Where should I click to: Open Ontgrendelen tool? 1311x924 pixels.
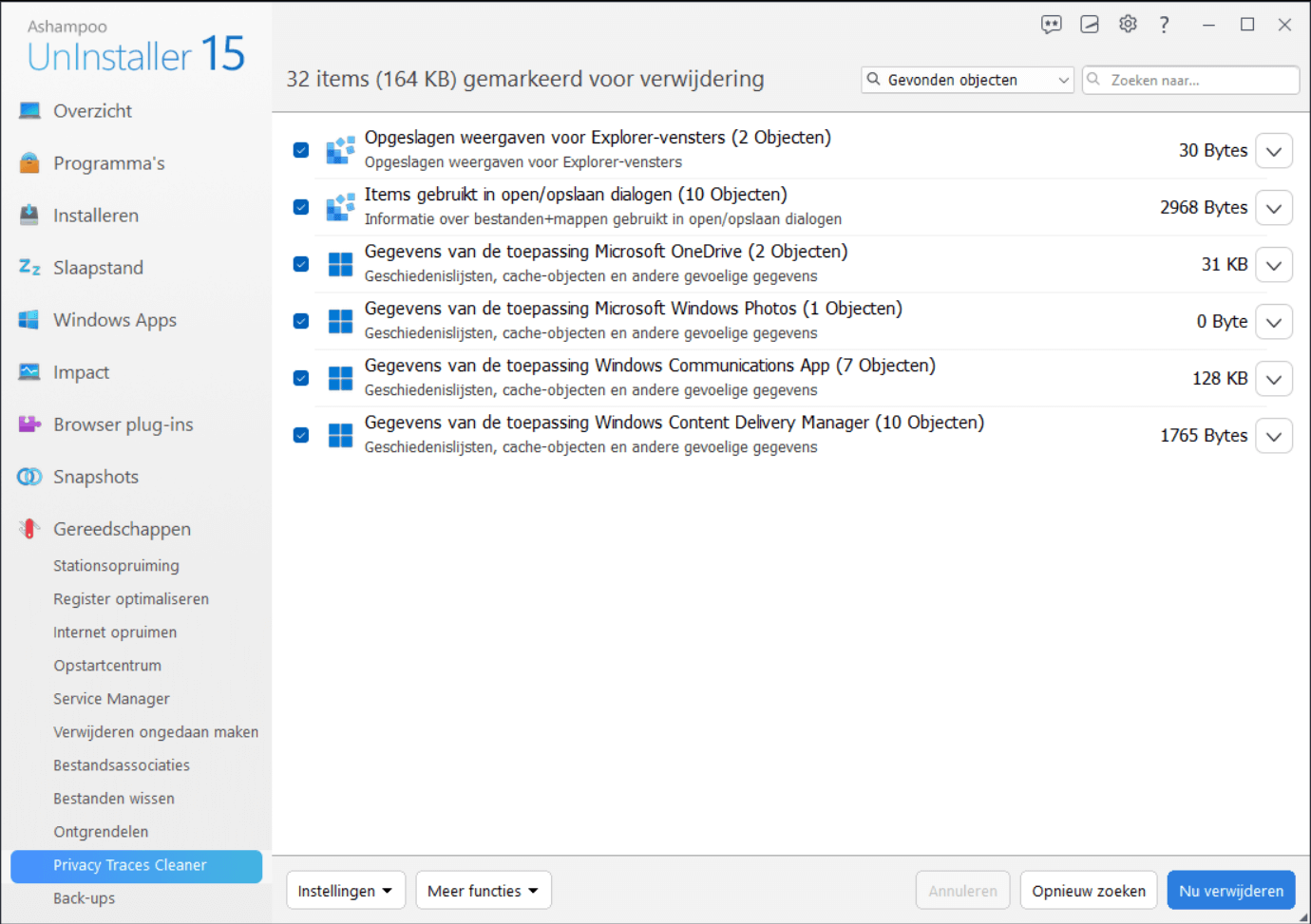pyautogui.click(x=101, y=832)
